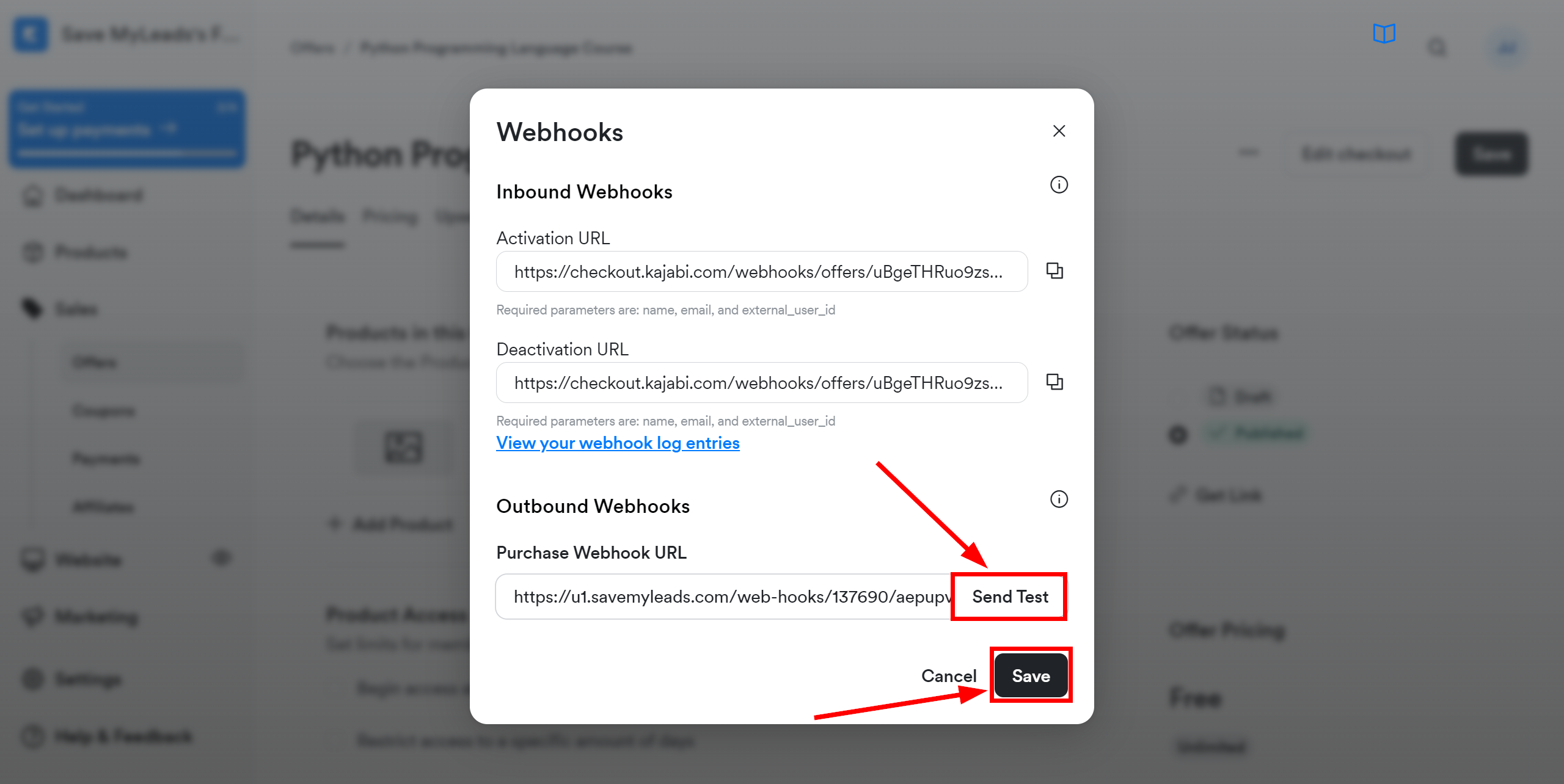Click the Purchase Webhook URL input field
Image resolution: width=1564 pixels, height=784 pixels.
[x=723, y=597]
